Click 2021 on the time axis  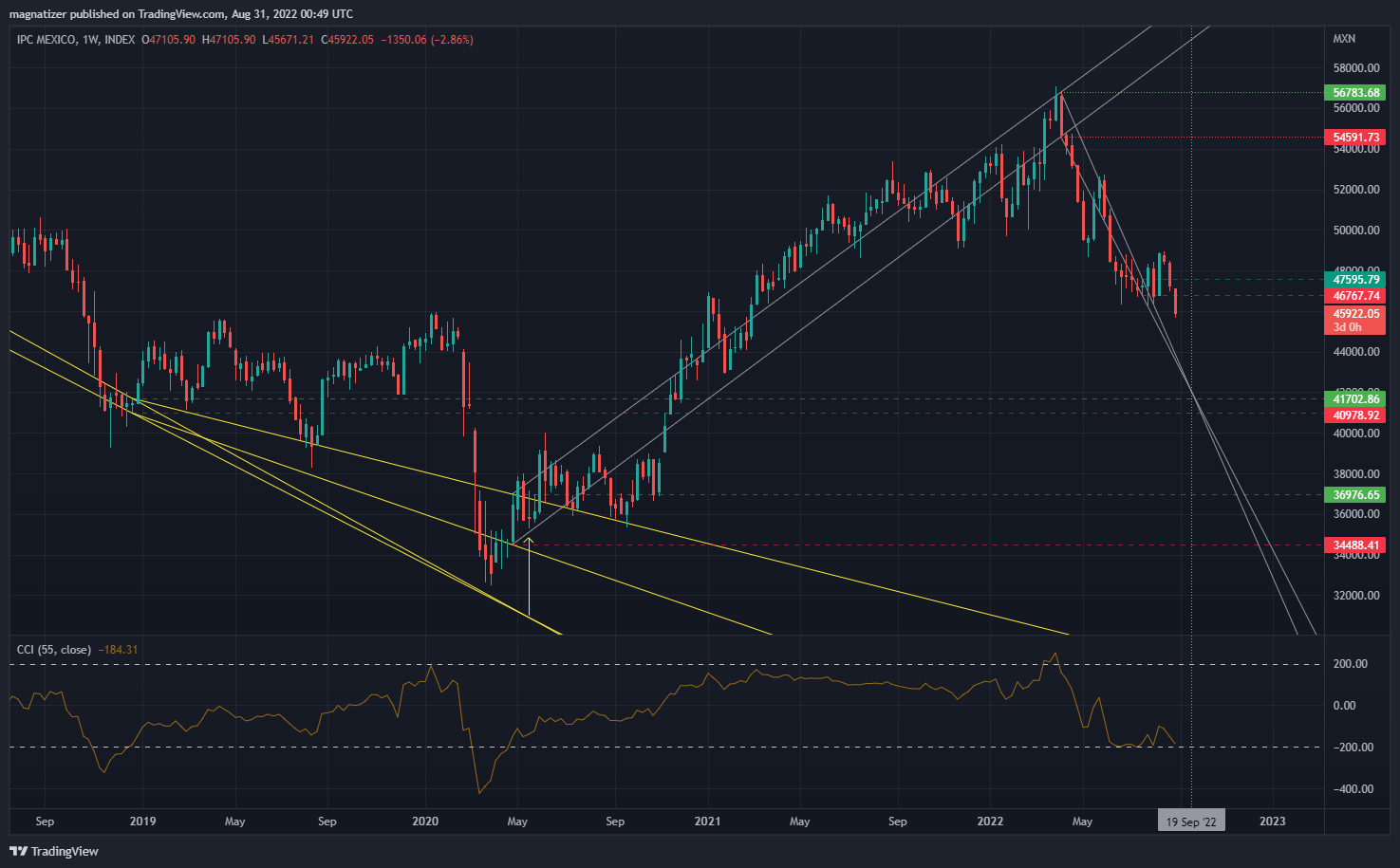coord(707,822)
